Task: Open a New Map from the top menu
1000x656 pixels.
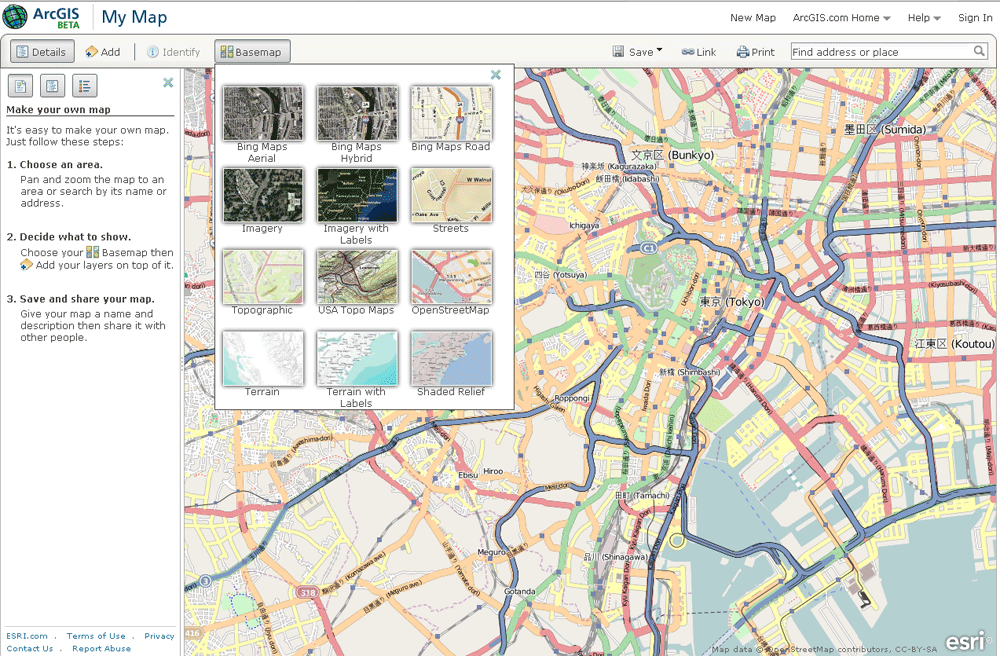Action: pos(753,17)
